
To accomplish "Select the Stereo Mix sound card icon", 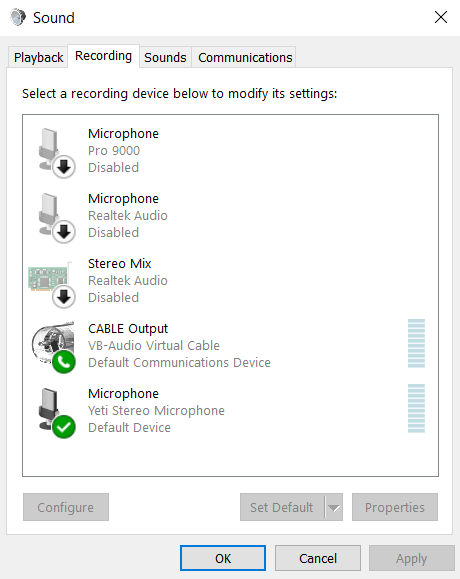I will point(52,284).
